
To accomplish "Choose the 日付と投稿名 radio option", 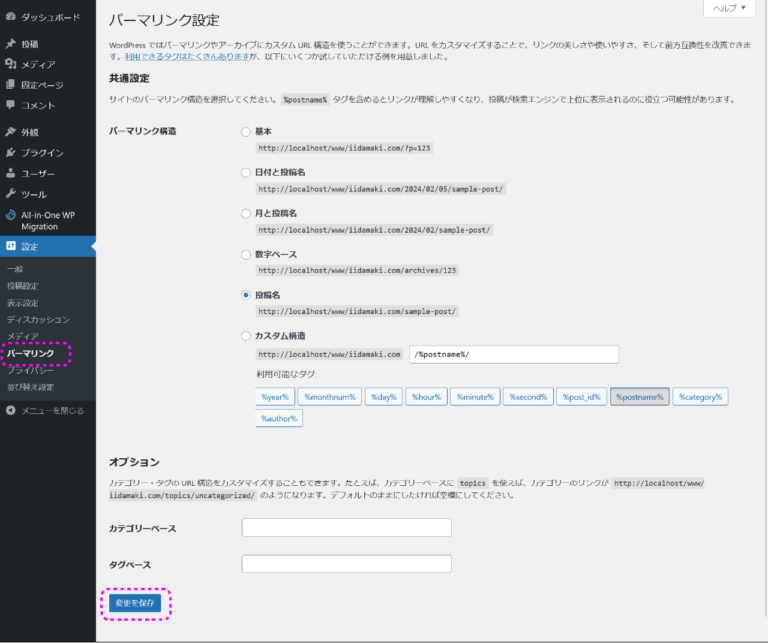I will 246,172.
